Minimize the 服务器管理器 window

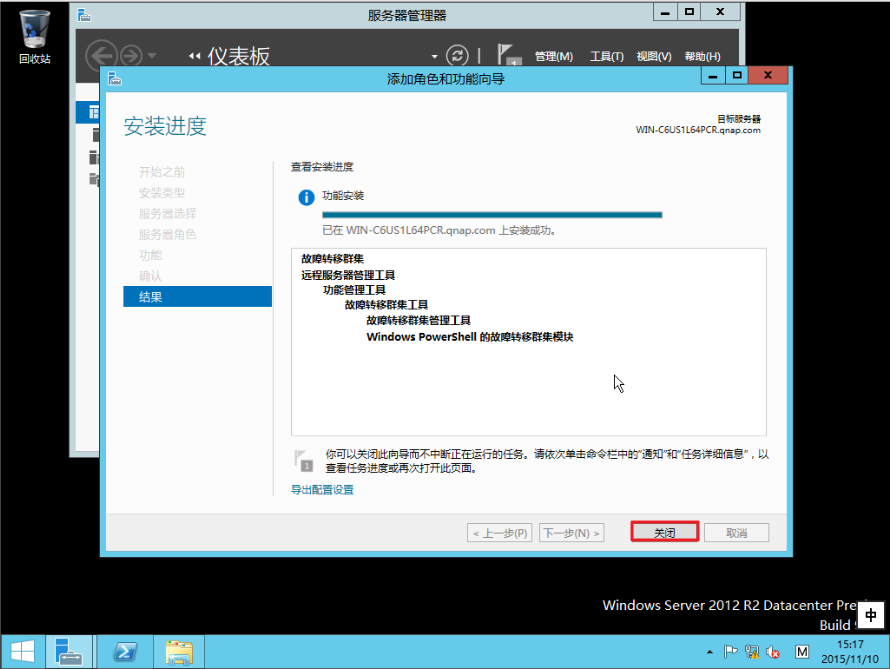coord(665,12)
